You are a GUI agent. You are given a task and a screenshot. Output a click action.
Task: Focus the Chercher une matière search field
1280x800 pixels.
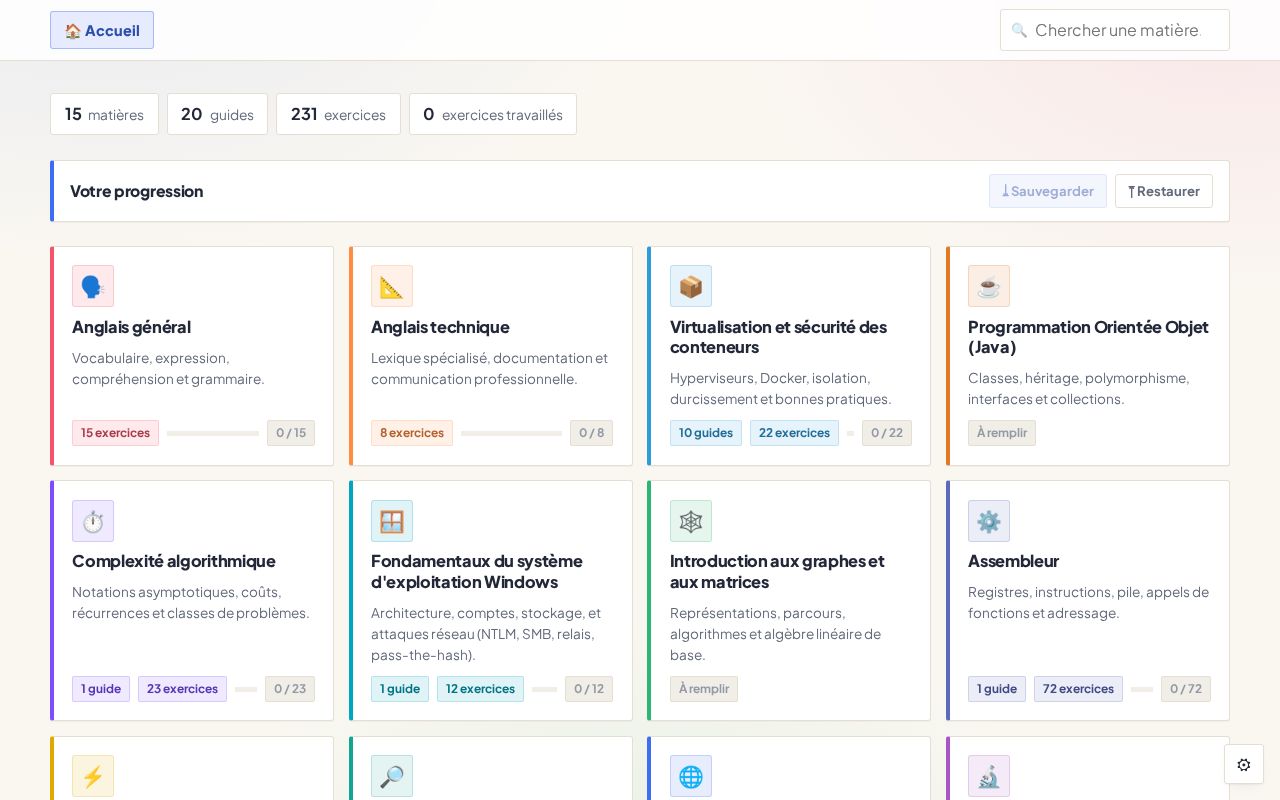click(x=1115, y=30)
